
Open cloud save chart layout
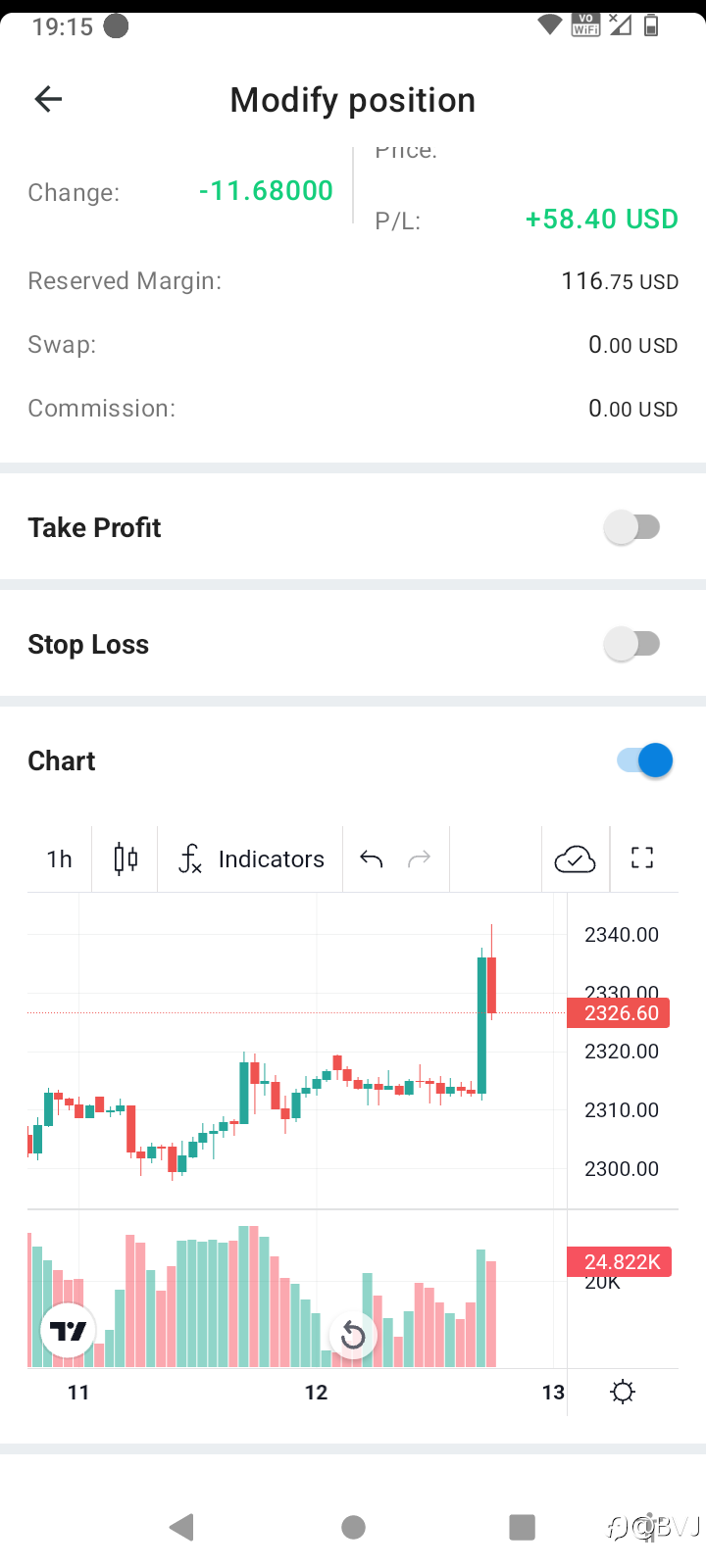tap(575, 859)
